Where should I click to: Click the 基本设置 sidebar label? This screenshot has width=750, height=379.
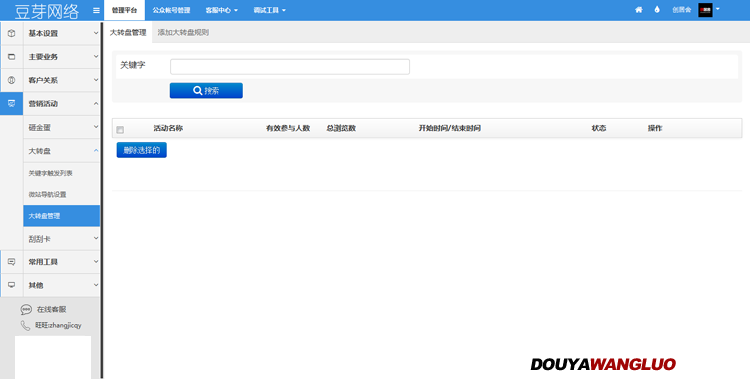(43, 33)
